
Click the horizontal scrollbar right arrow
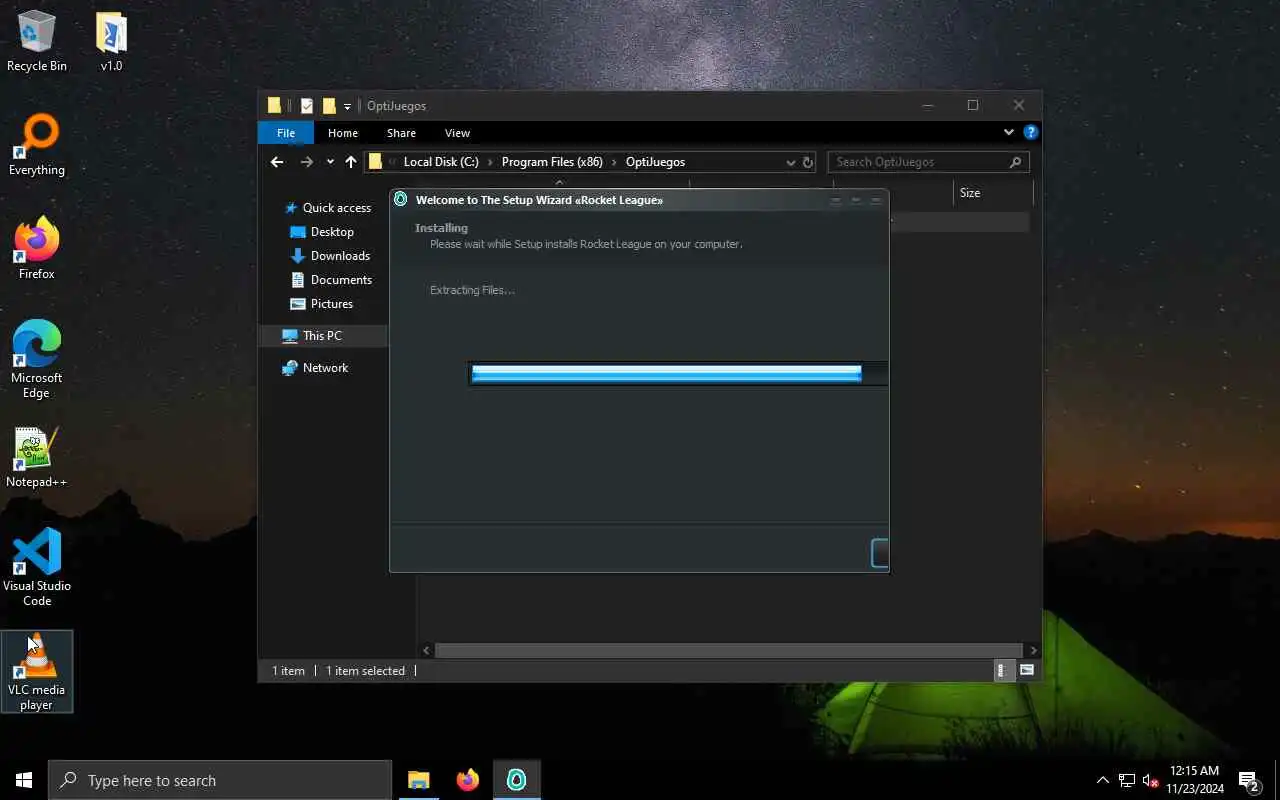click(x=1033, y=650)
